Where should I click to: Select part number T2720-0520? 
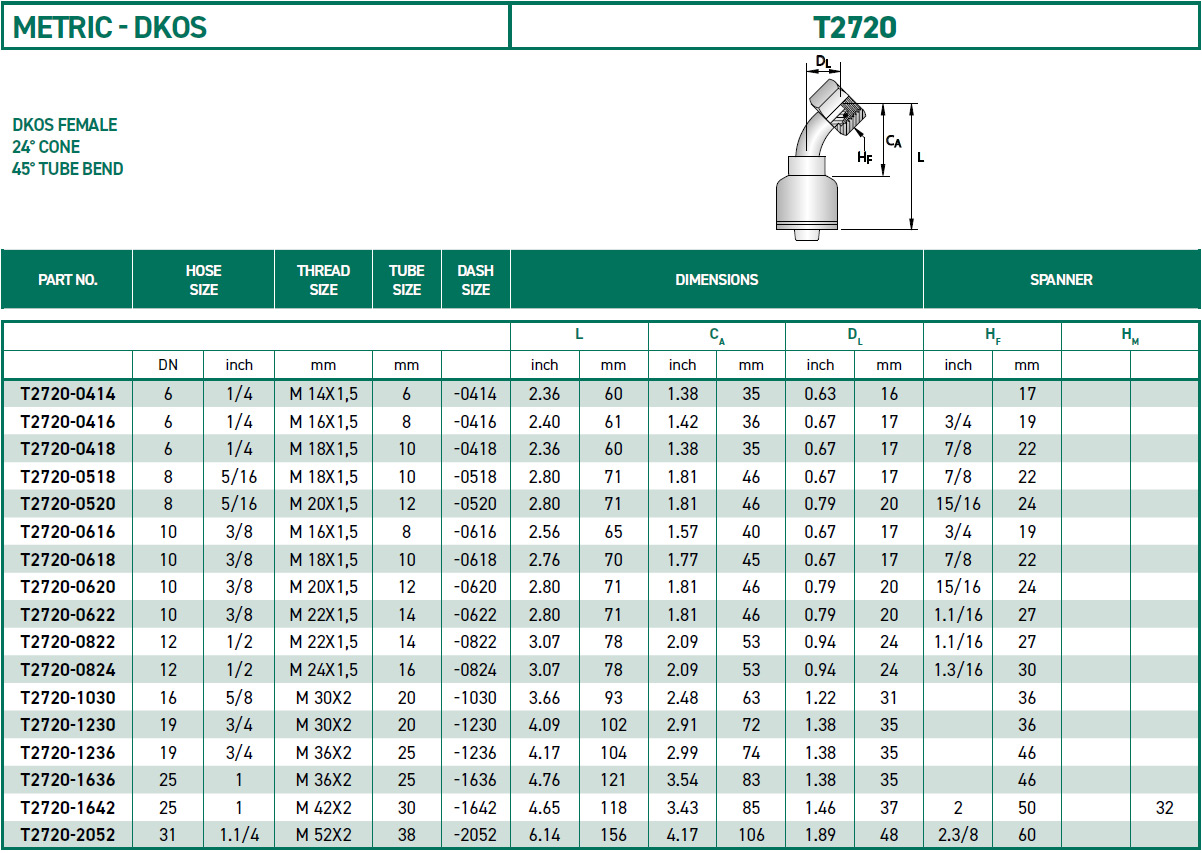[68, 504]
